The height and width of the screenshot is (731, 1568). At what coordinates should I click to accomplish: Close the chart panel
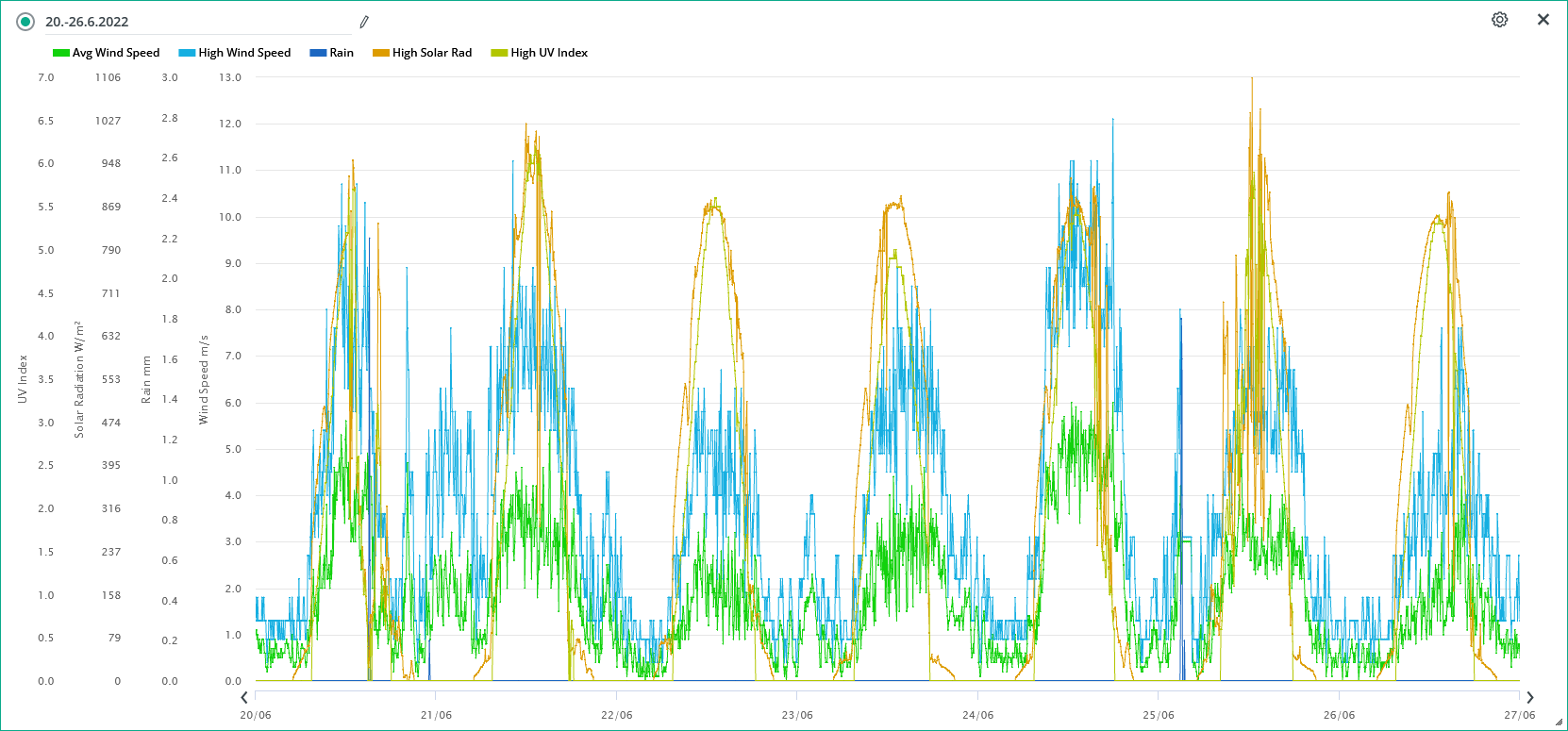coord(1543,20)
